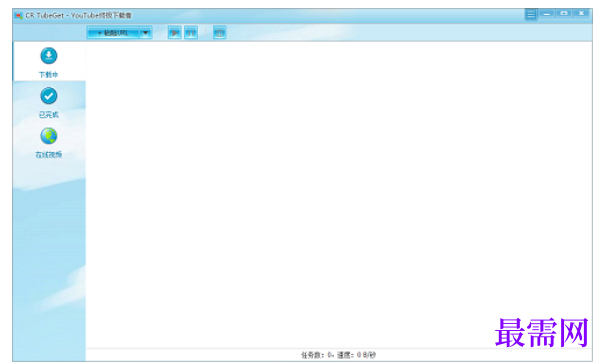Maximize the CR TubeGet window
The image size is (607, 364).
(x=564, y=14)
